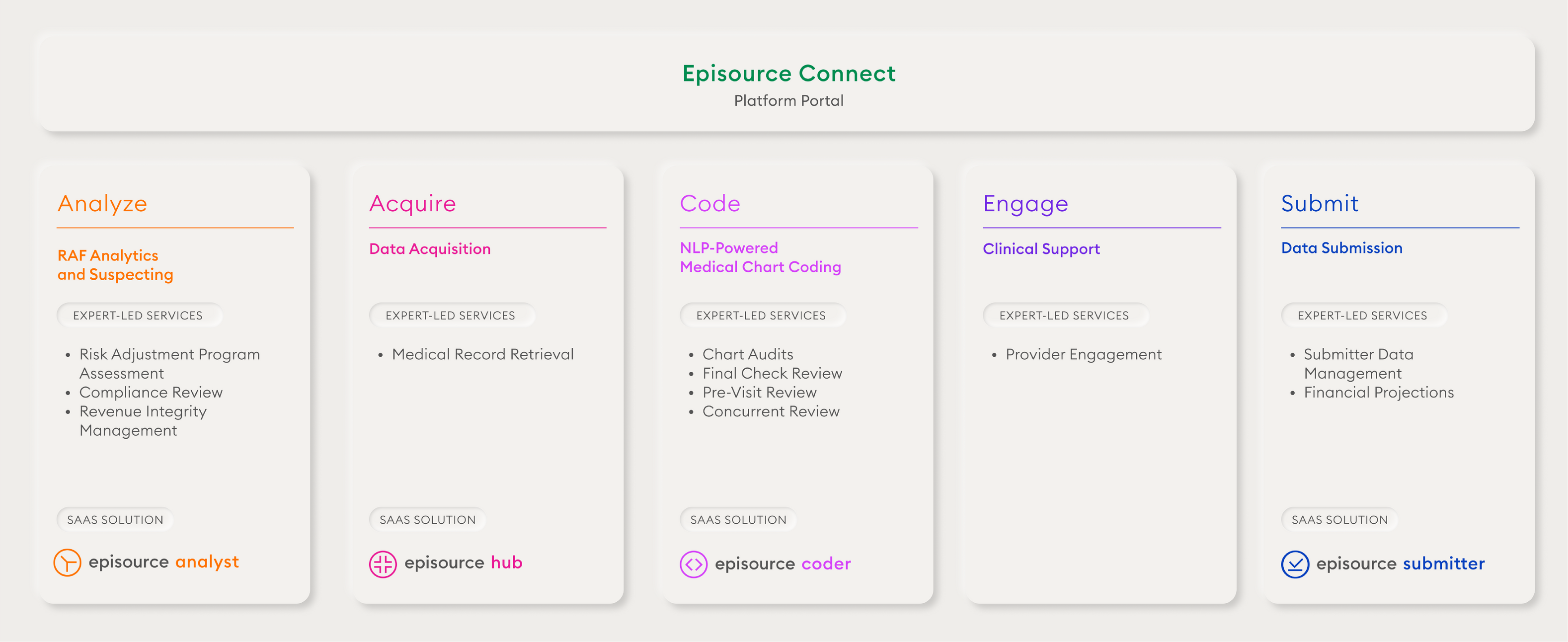
Task: Select the 'Financial Projections' item
Action: pos(1379,393)
